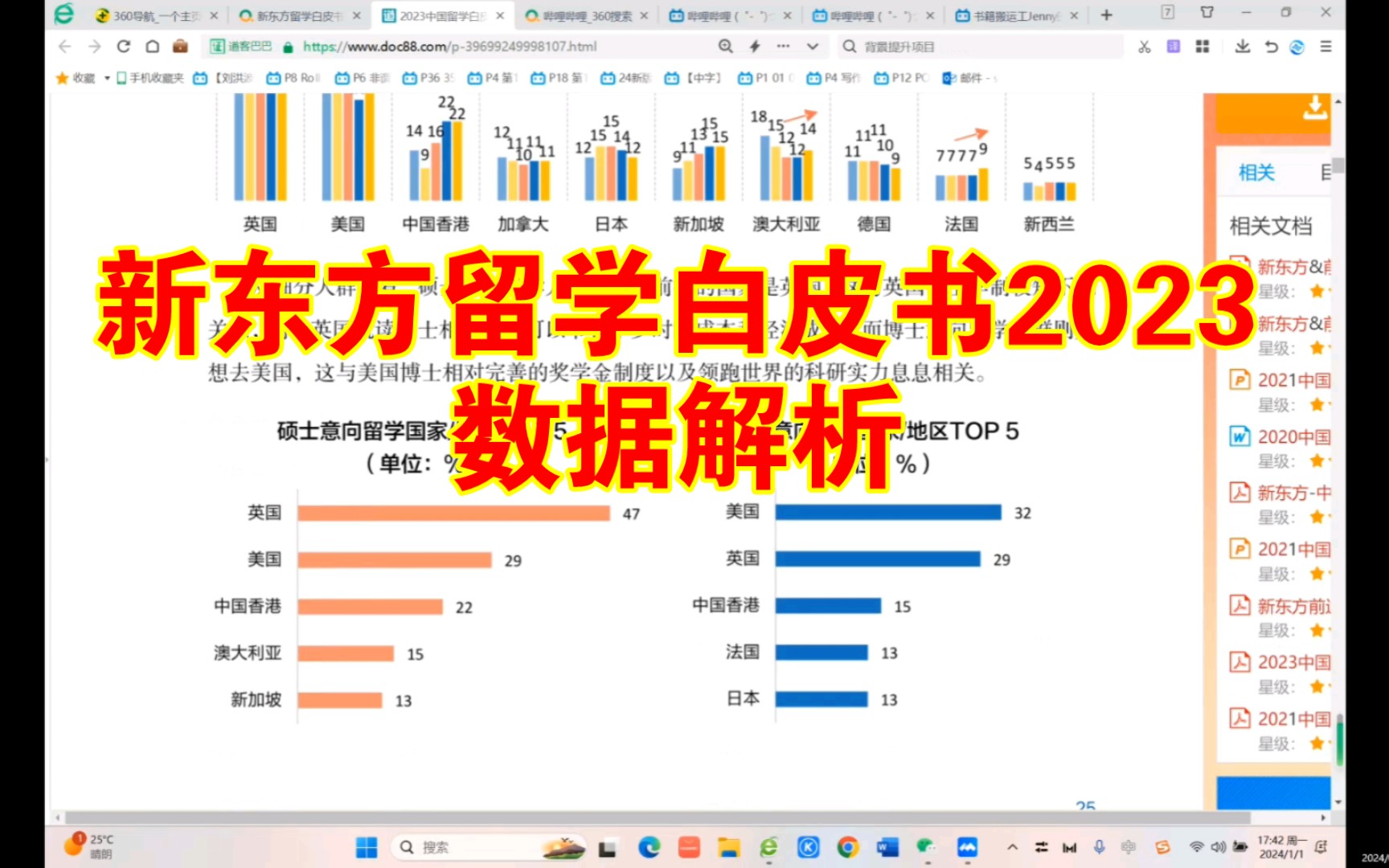The height and width of the screenshot is (868, 1389).
Task: Go to the browser home page
Action: pyautogui.click(x=152, y=47)
